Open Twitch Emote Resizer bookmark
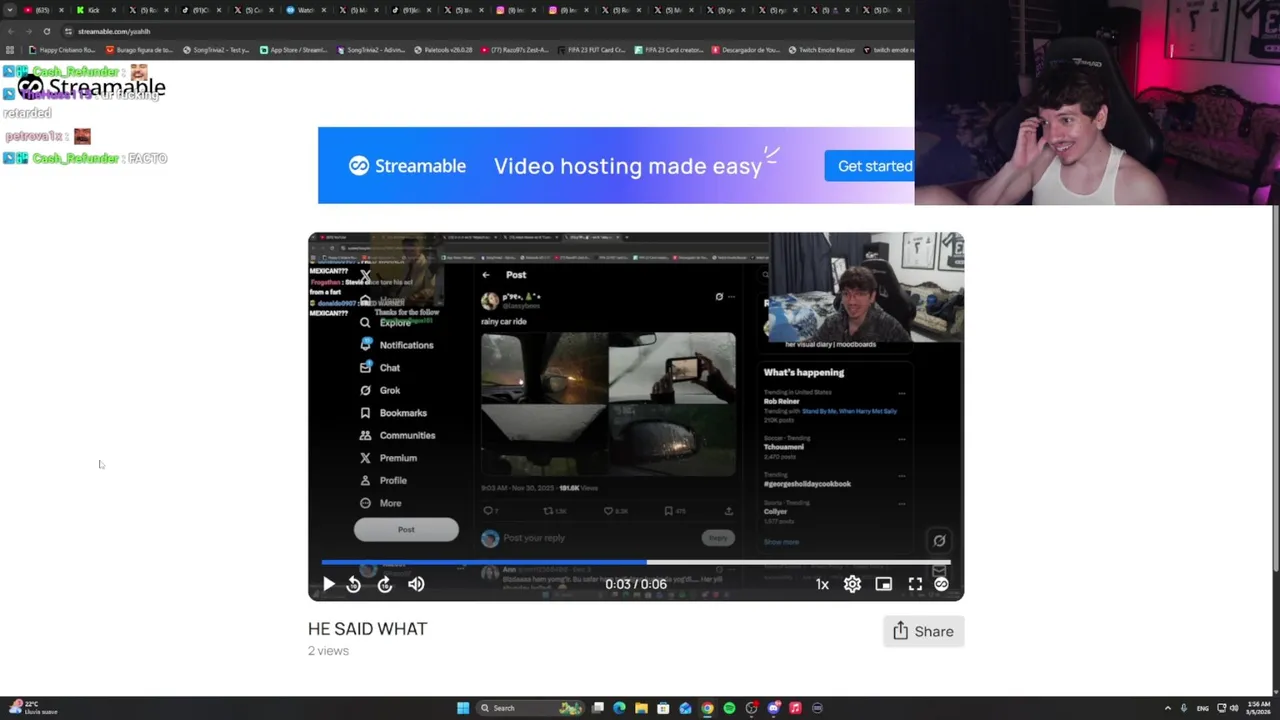1280x720 pixels. coord(821,50)
